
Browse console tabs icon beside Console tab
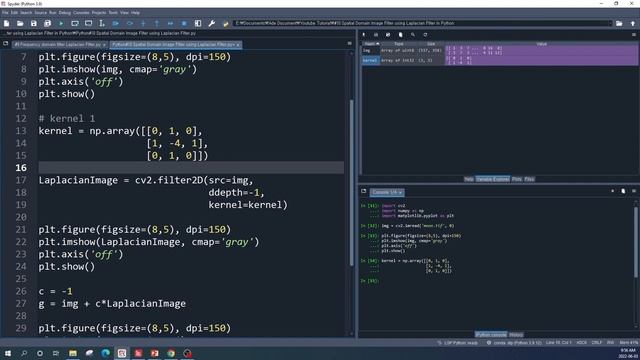364,191
